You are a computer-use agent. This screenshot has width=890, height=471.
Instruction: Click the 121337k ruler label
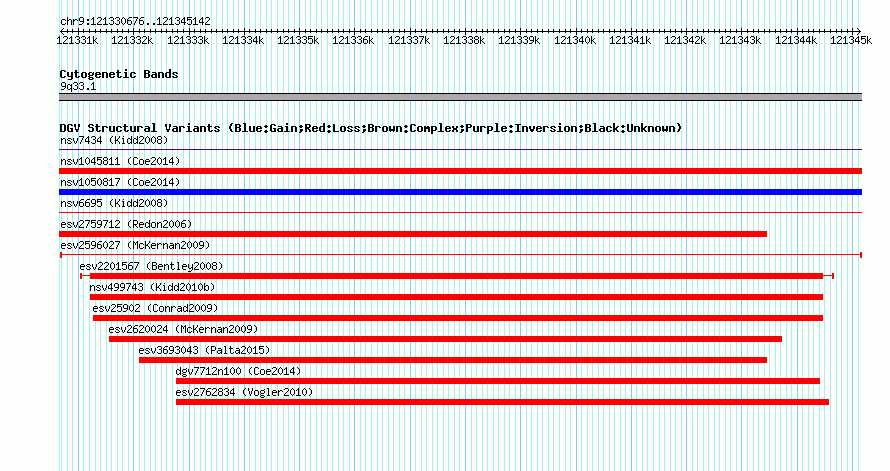(x=409, y=40)
